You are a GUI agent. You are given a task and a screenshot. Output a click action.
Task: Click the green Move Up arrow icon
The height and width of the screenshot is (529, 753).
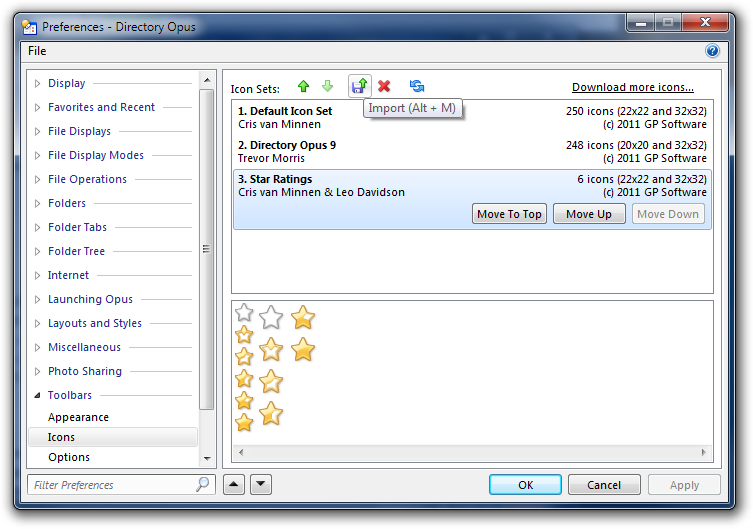[x=303, y=86]
